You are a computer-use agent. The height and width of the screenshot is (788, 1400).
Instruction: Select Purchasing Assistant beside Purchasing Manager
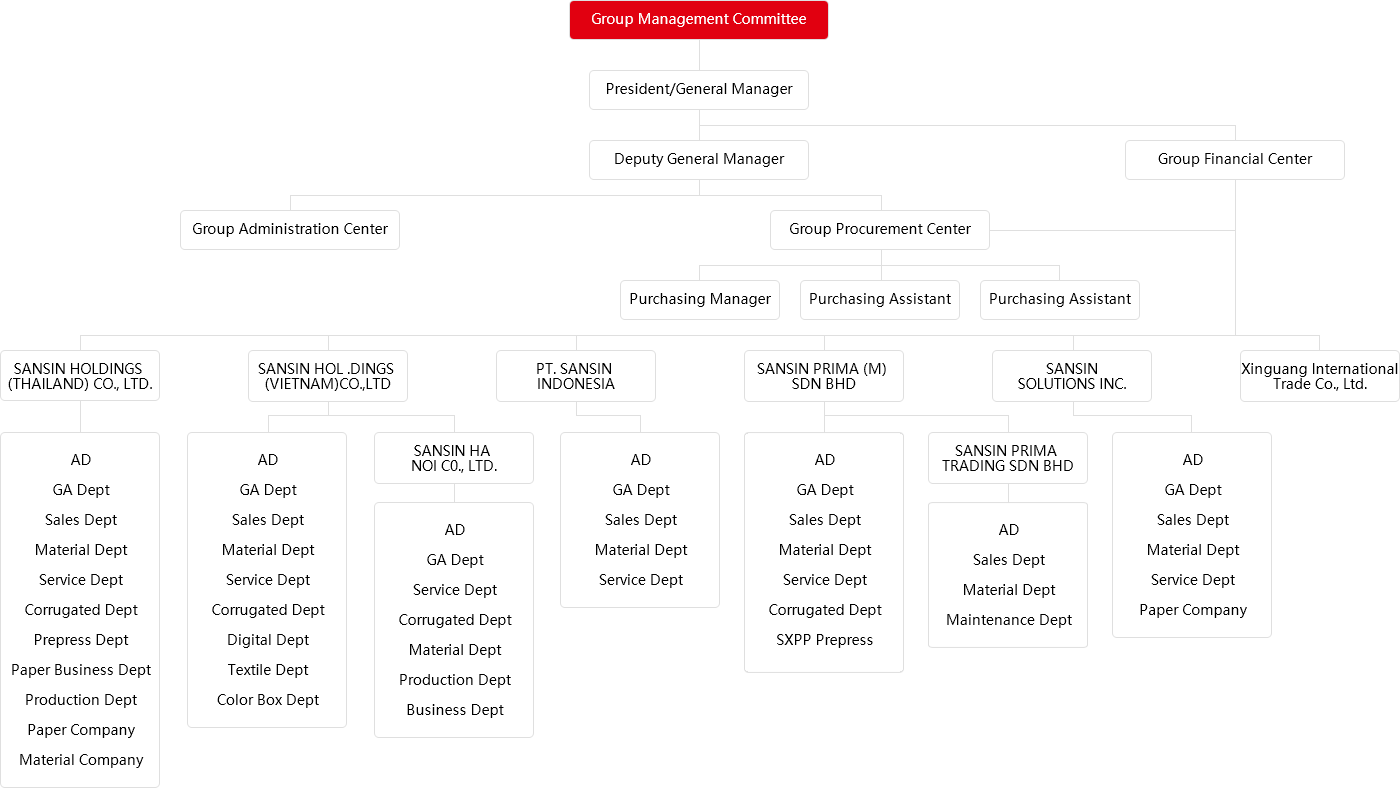pos(880,299)
